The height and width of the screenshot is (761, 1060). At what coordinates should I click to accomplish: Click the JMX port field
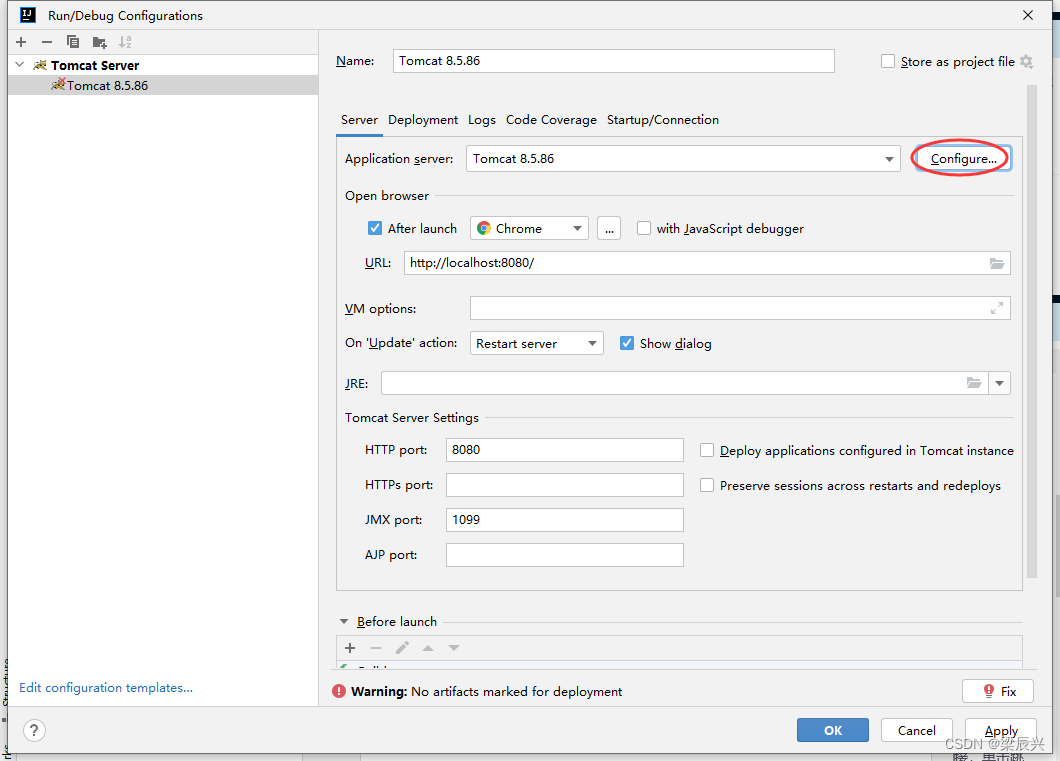(x=564, y=520)
